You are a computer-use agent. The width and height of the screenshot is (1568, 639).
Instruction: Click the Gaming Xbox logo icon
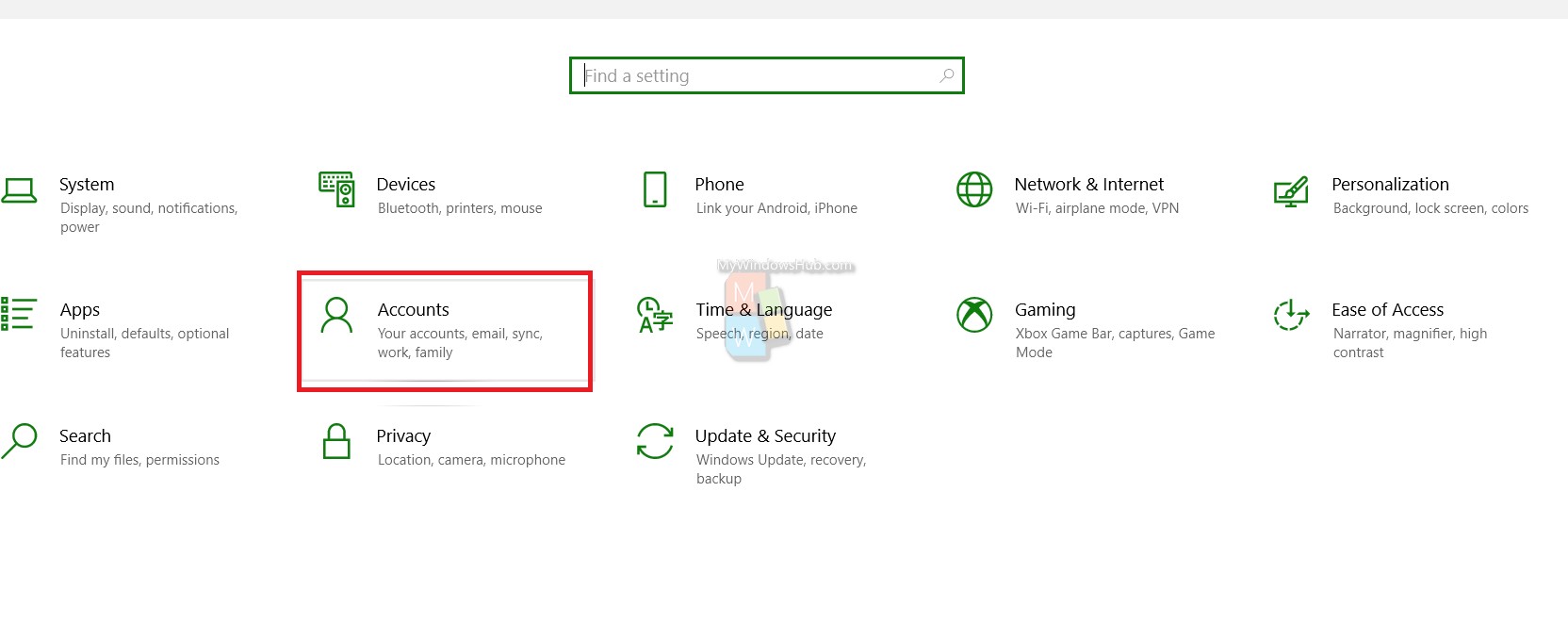point(974,315)
